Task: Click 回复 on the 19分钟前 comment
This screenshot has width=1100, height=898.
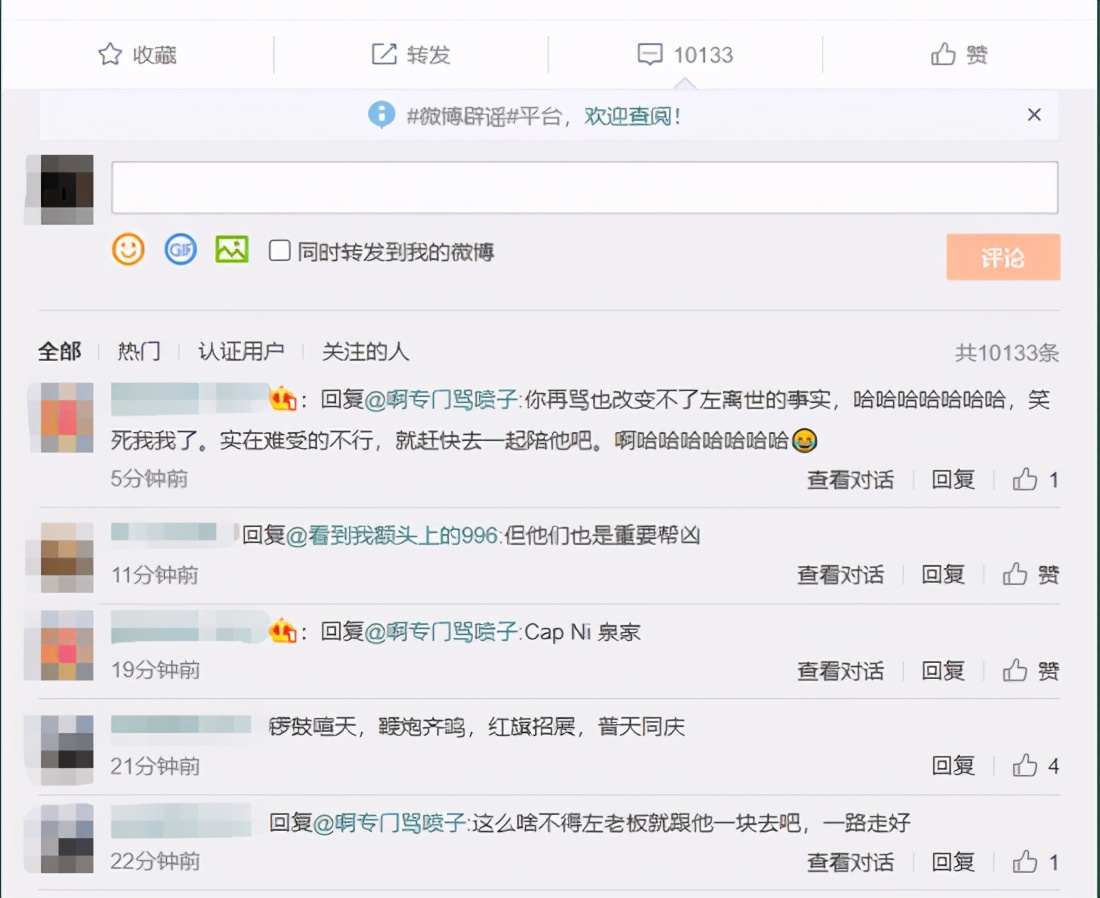Action: 943,670
